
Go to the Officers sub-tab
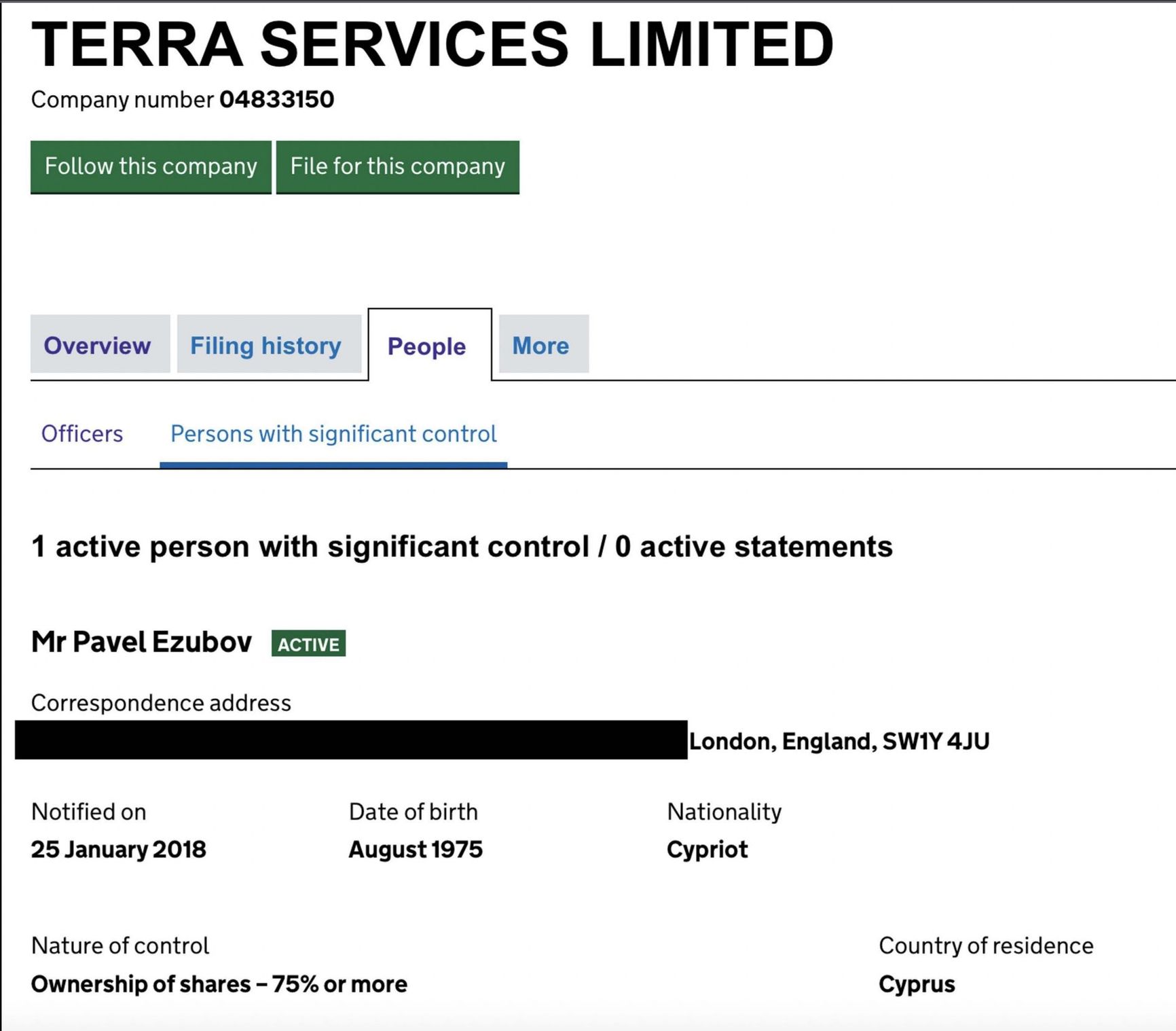pyautogui.click(x=82, y=433)
